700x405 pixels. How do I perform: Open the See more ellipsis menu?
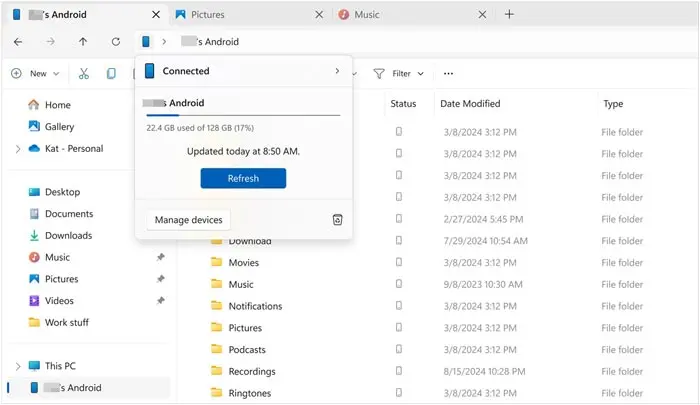[x=448, y=73]
